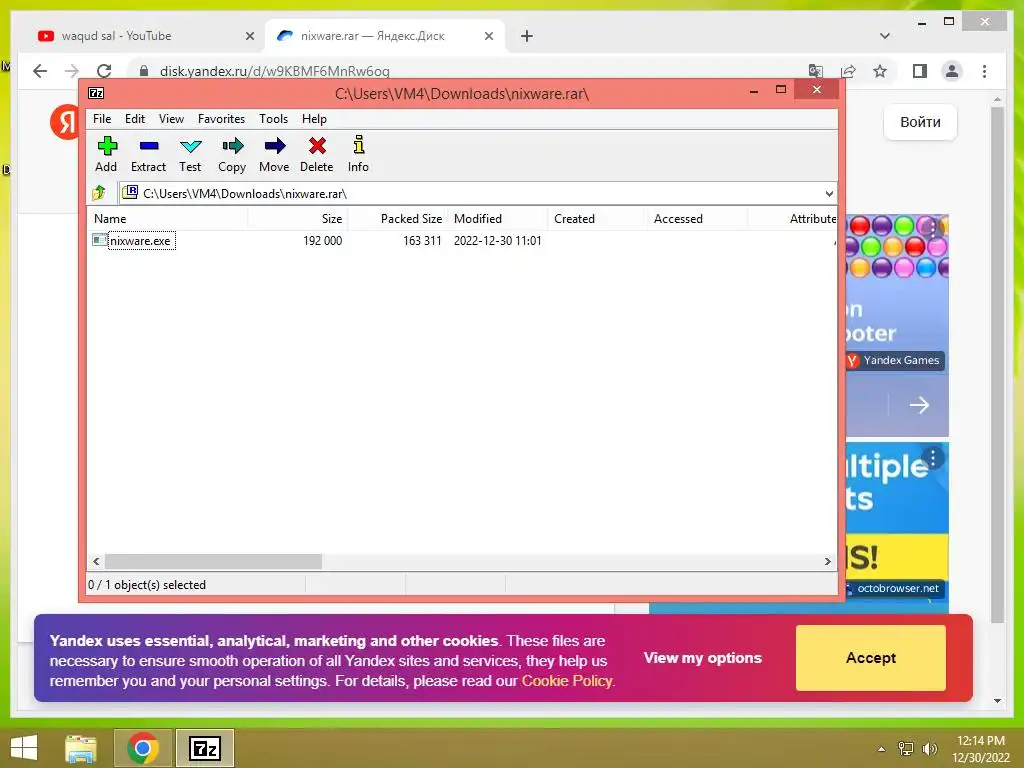Click the Test archive icon
This screenshot has width=1024, height=768.
point(191,146)
